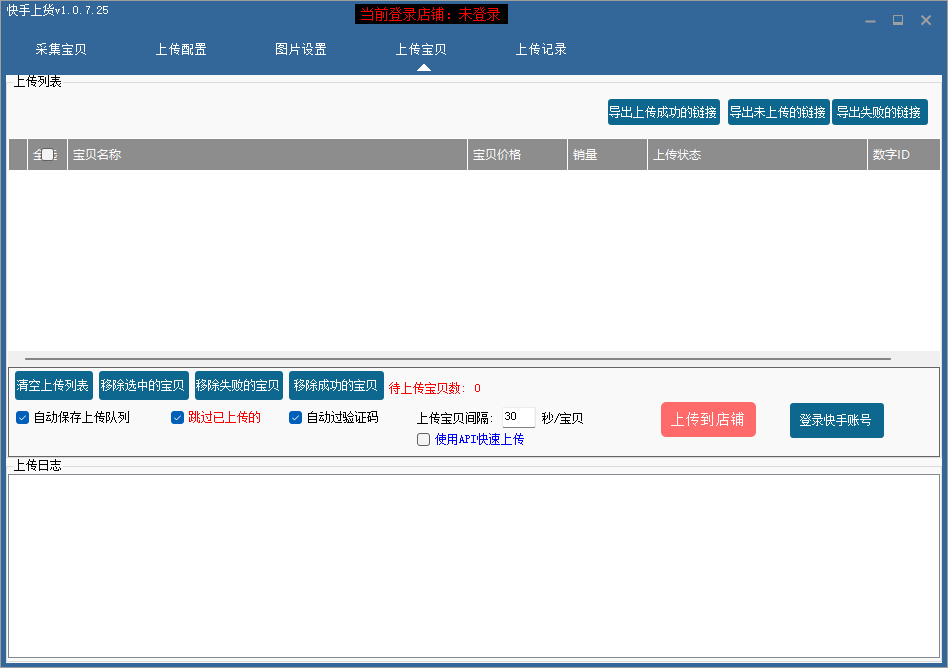
Task: Click 移除成功的宝贝 button
Action: click(x=336, y=386)
